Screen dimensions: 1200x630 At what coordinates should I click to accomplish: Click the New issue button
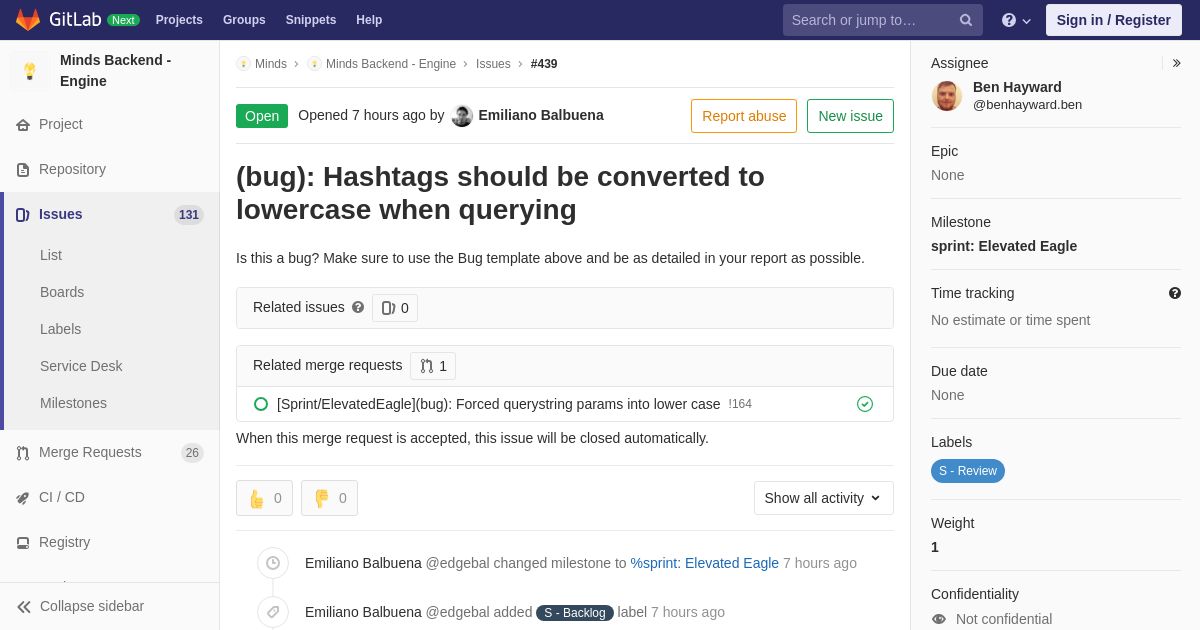pos(850,116)
